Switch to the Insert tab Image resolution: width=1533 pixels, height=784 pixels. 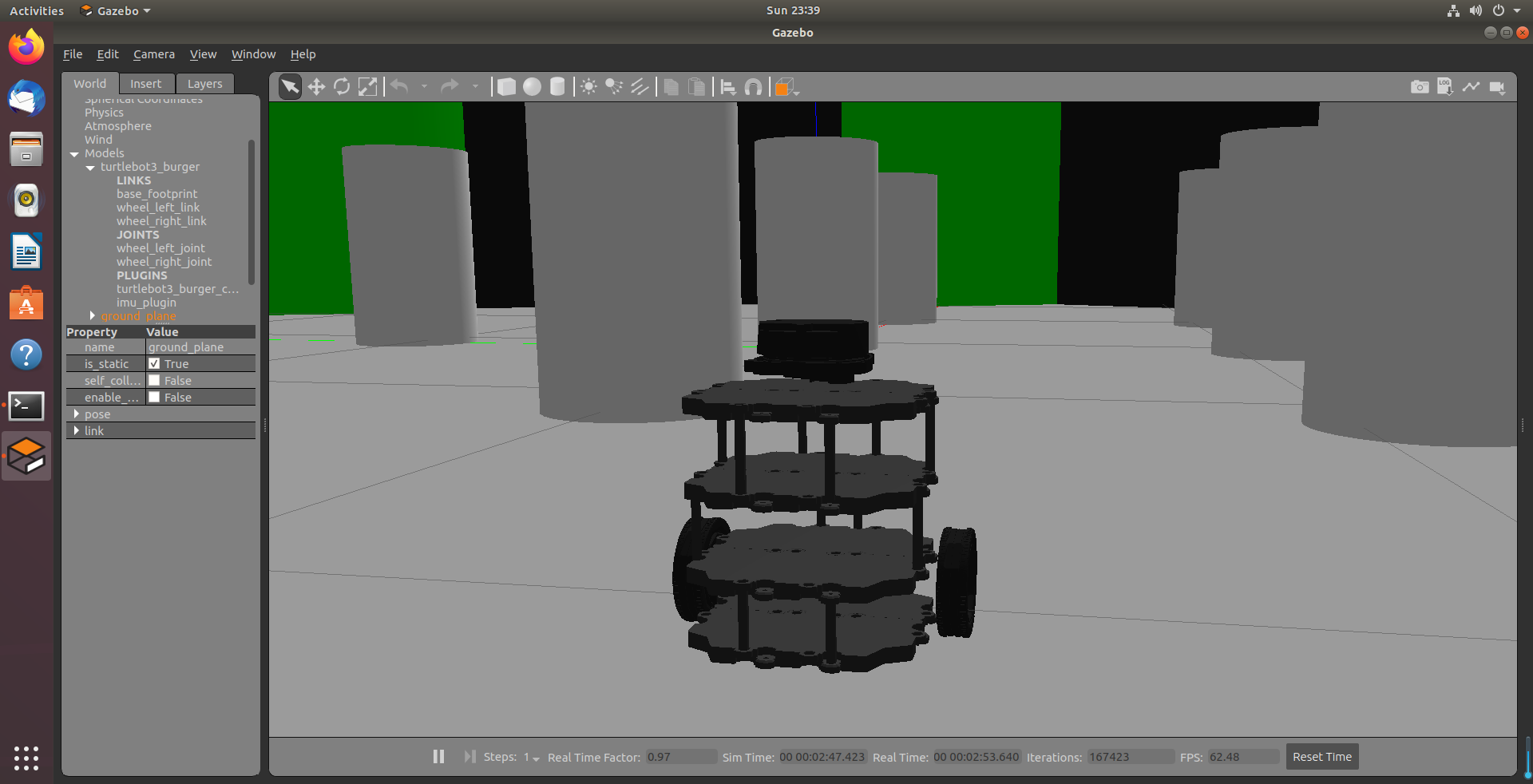[145, 83]
